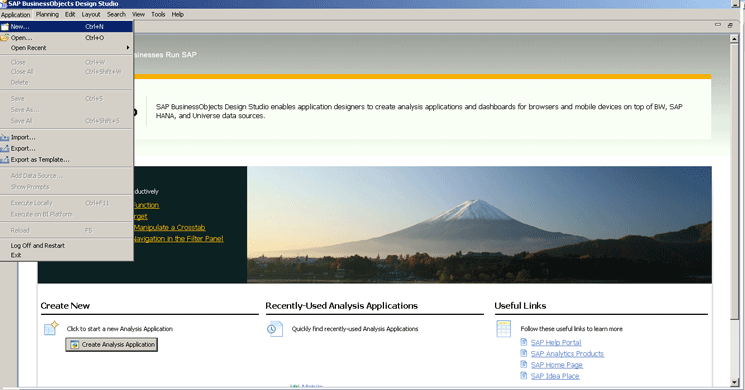
Task: Open the SAP Analytics Products link
Action: pos(567,354)
